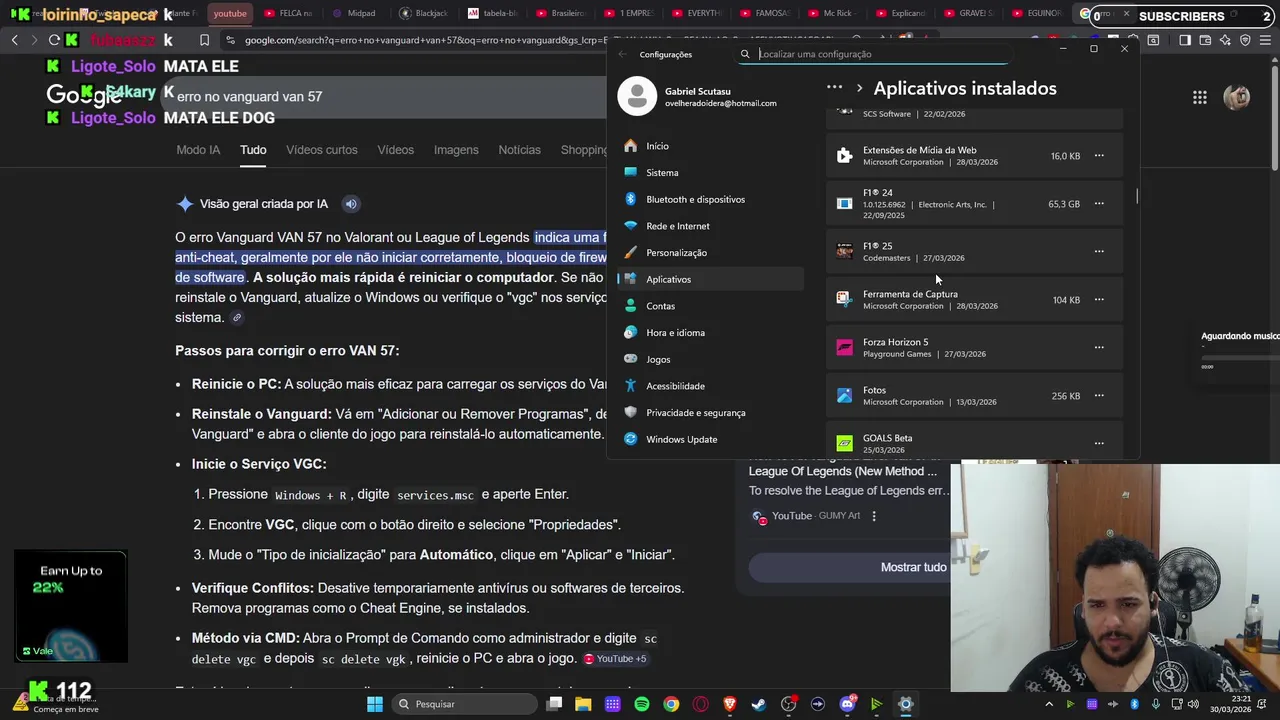Select the Tudo search tab
The width and height of the screenshot is (1280, 720).
[253, 150]
